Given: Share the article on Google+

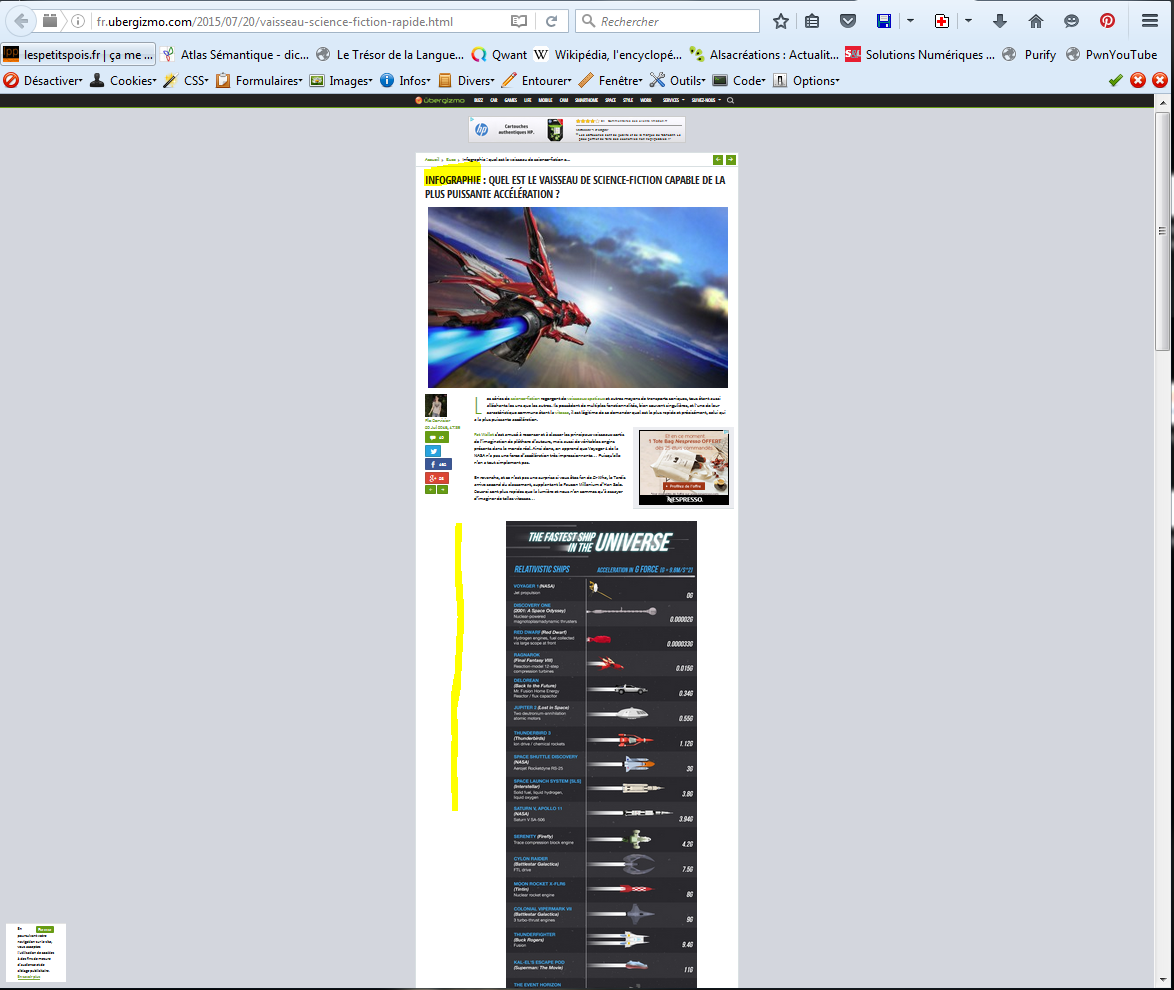Looking at the screenshot, I should (x=437, y=478).
